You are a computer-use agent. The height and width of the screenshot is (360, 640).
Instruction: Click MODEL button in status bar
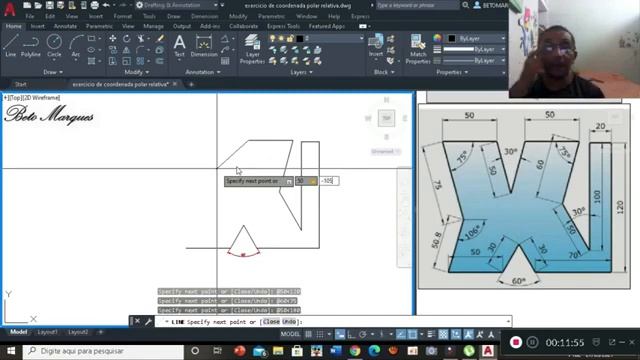coord(290,334)
